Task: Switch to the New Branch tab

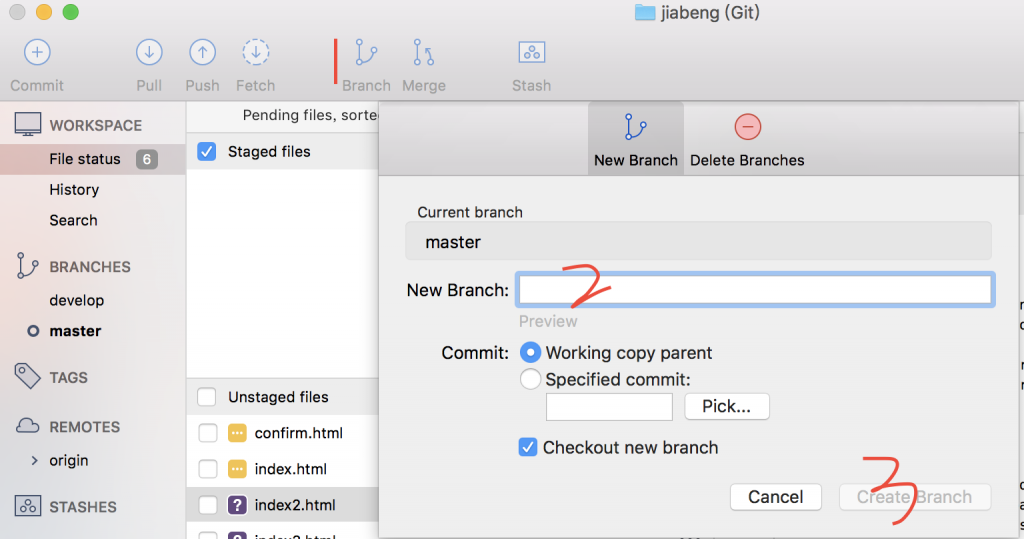Action: pyautogui.click(x=635, y=139)
